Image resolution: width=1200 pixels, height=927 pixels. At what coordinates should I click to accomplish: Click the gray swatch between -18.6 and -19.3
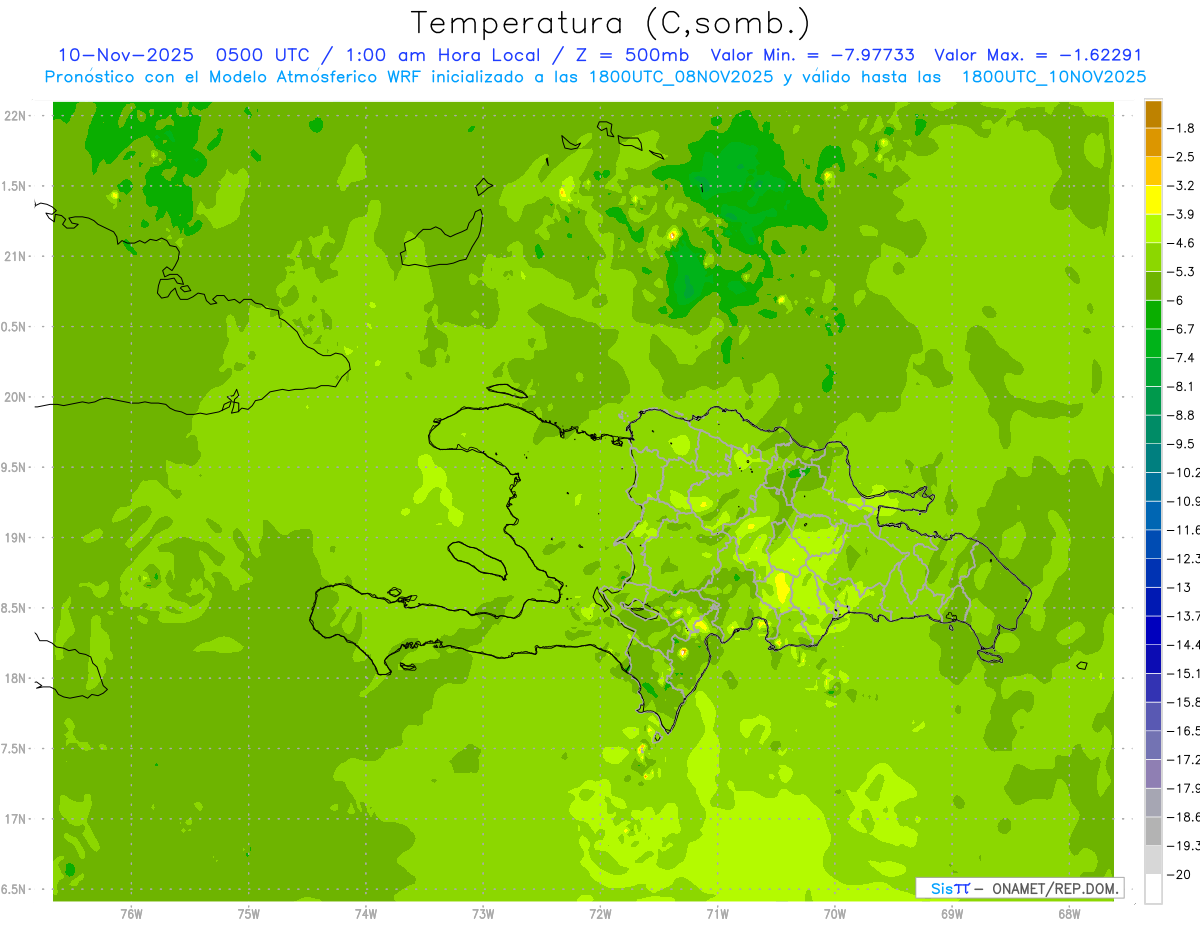(1153, 831)
